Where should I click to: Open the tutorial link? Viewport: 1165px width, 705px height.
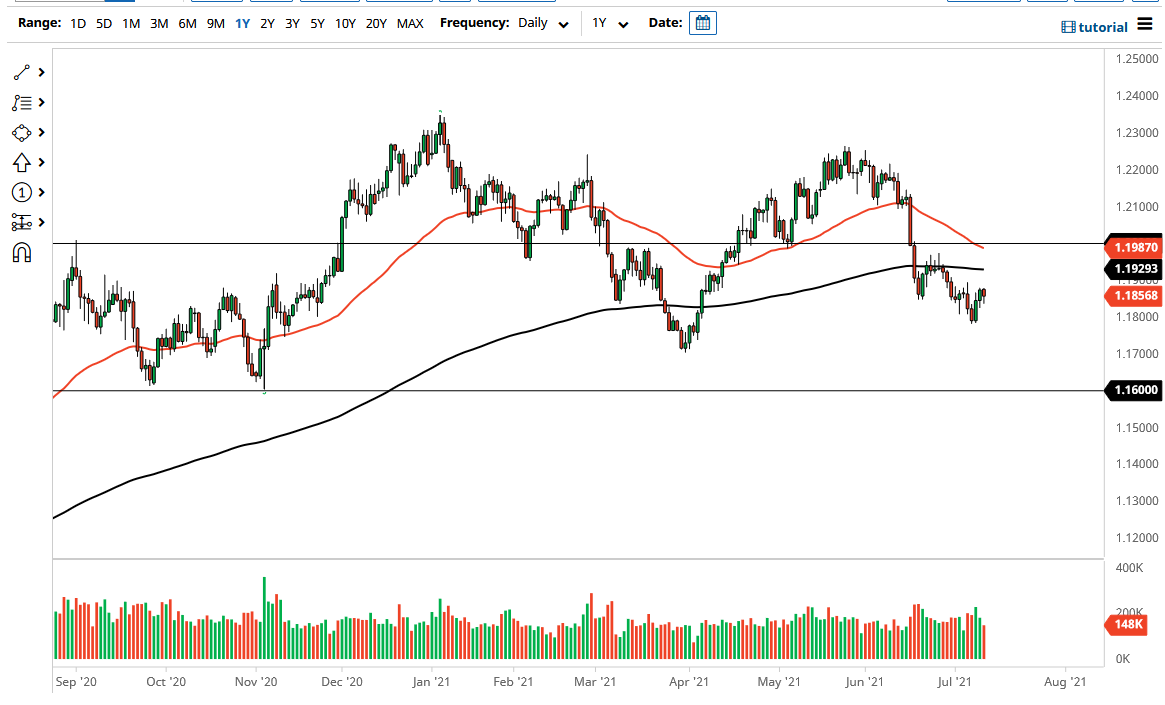(x=1095, y=27)
